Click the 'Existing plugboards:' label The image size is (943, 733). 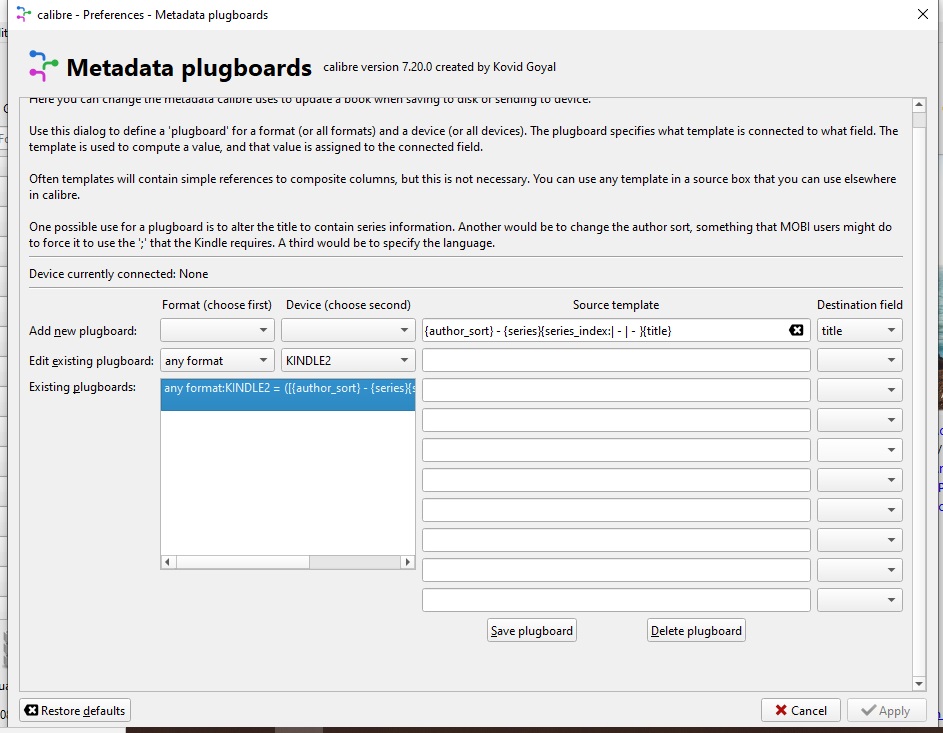[x=82, y=387]
